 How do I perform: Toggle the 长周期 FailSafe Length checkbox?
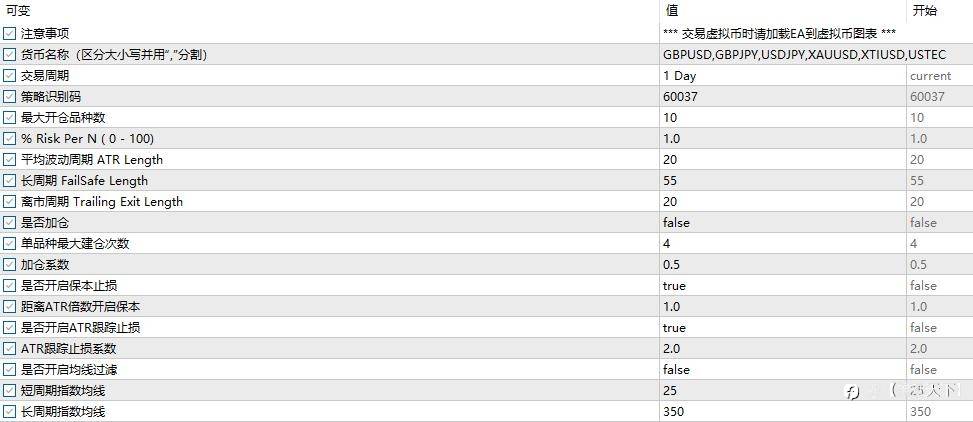point(9,181)
